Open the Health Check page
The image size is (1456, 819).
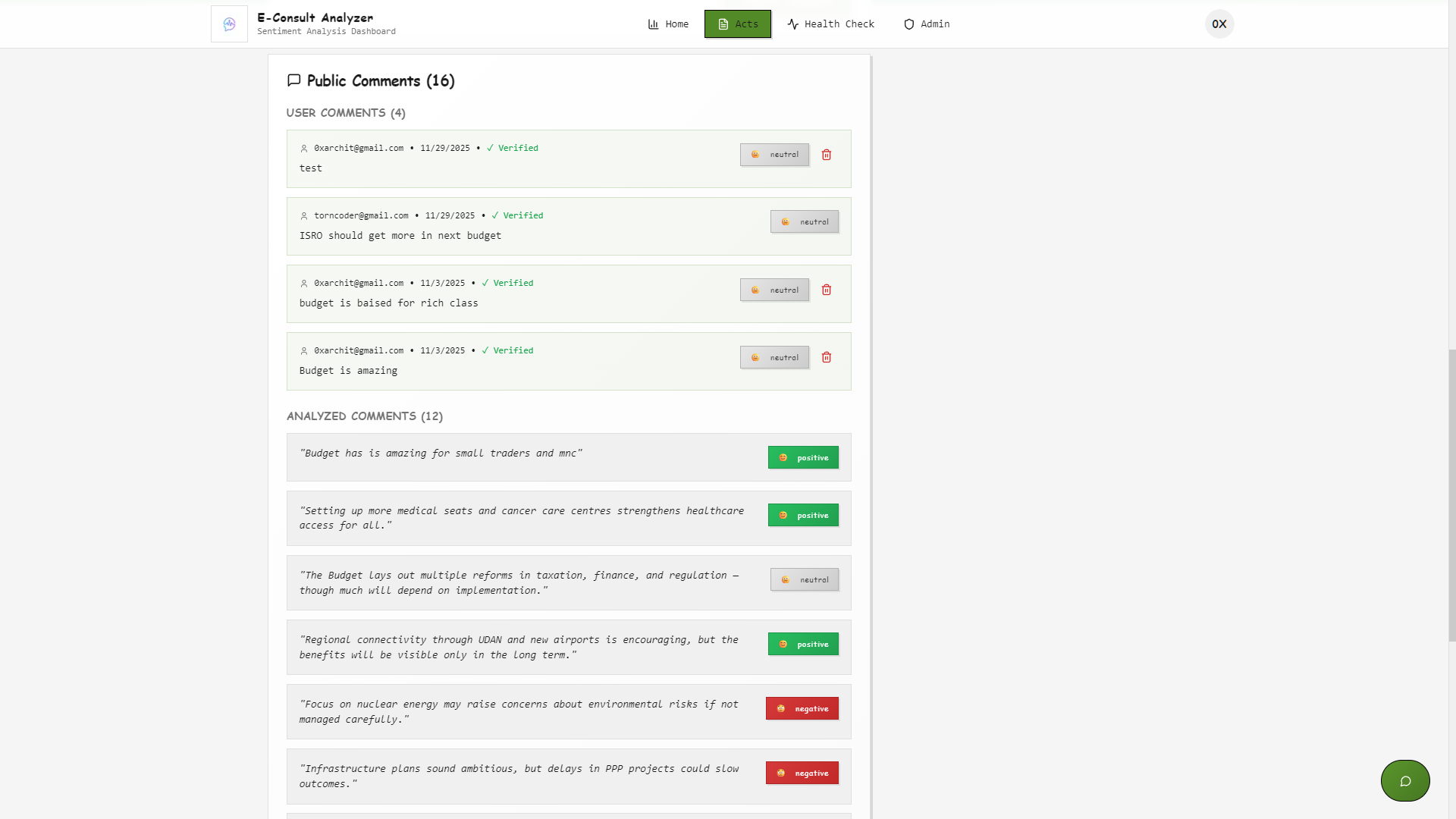pos(830,24)
